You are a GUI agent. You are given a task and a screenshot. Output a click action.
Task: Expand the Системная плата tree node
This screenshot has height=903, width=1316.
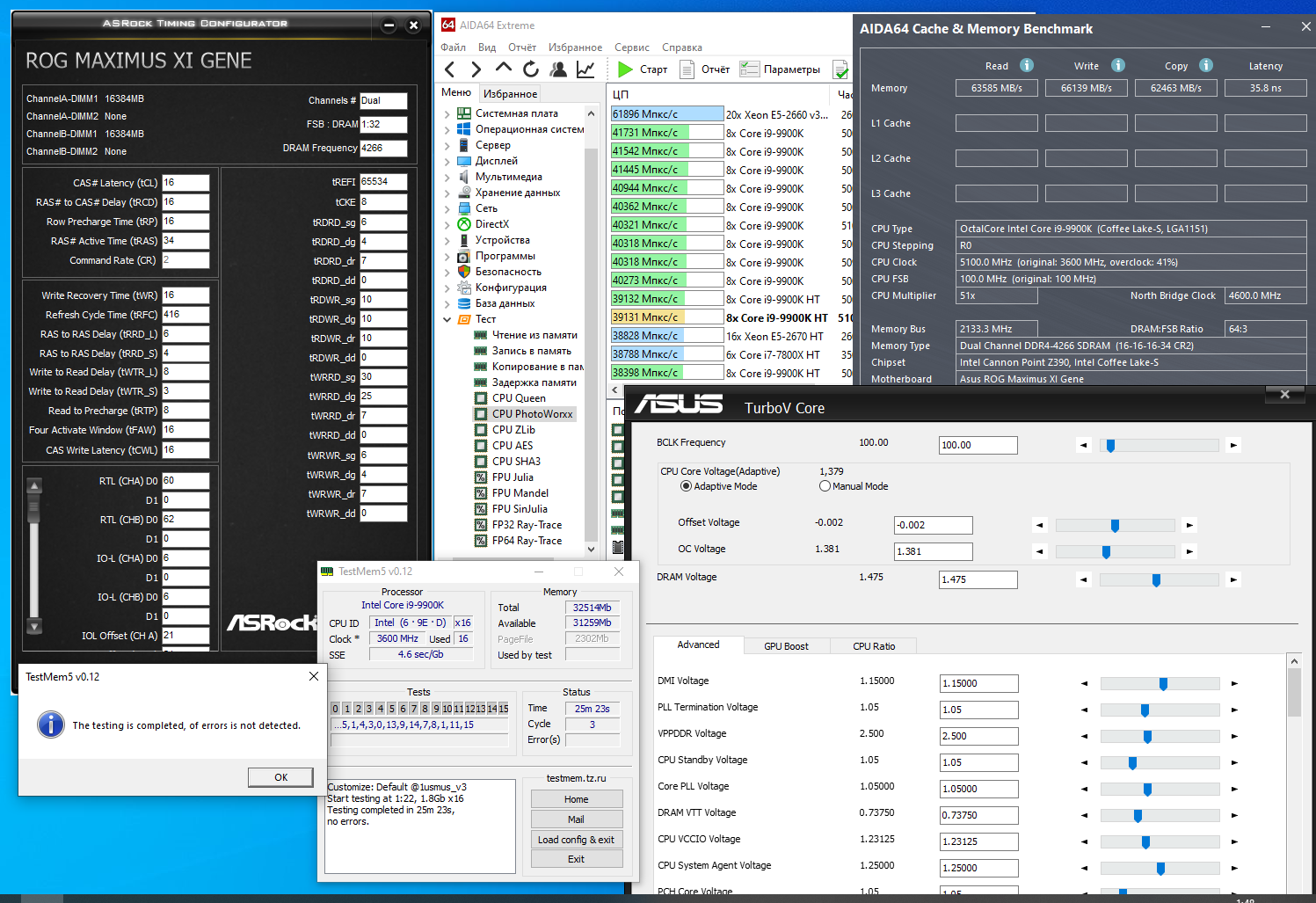pos(447,114)
